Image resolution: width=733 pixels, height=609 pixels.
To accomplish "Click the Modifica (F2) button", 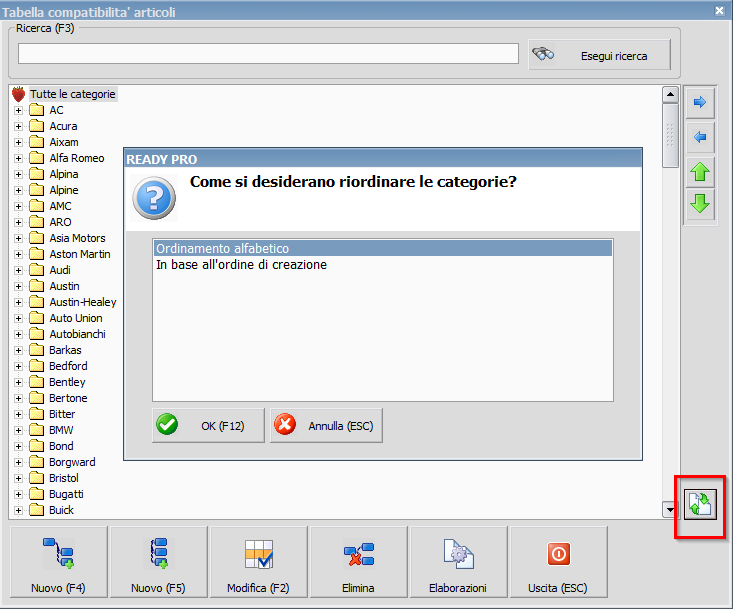I will 259,562.
